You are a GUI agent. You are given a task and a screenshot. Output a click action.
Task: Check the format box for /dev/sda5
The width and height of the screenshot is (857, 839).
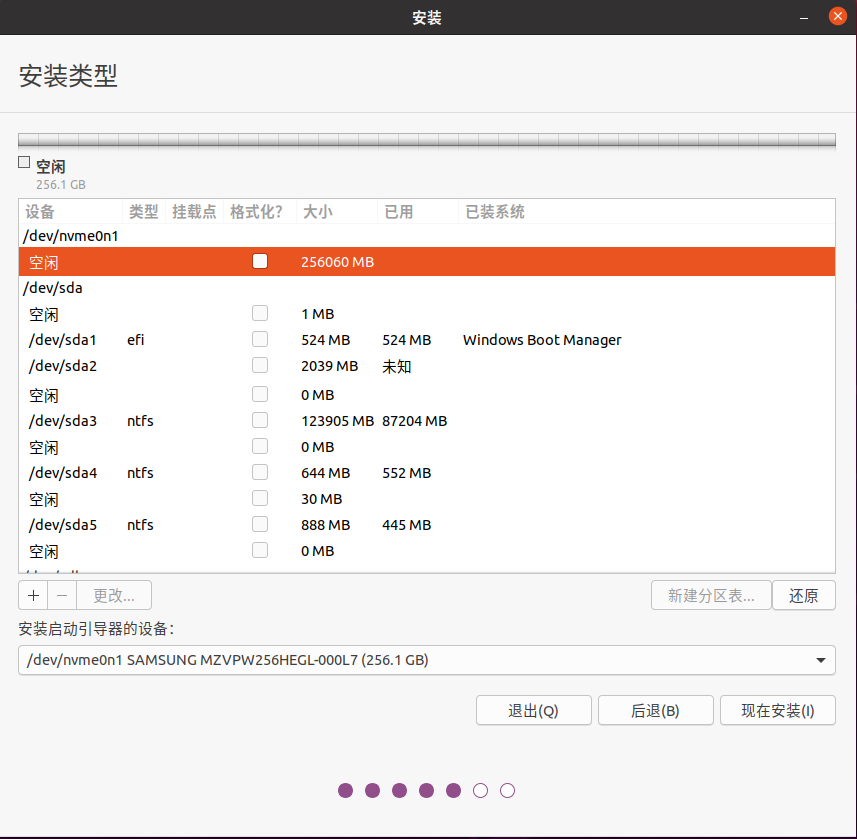259,524
